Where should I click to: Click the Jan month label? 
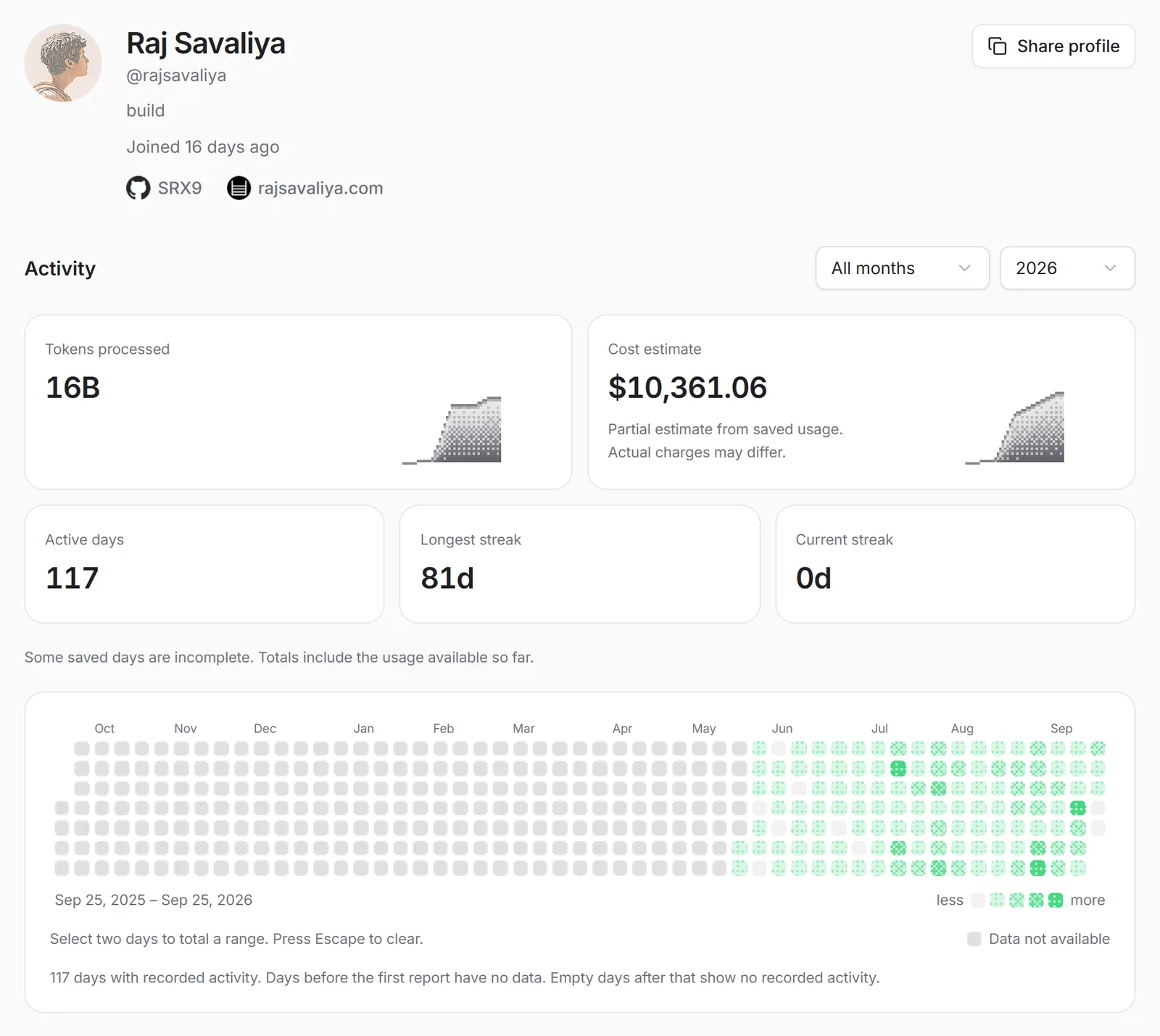point(364,729)
